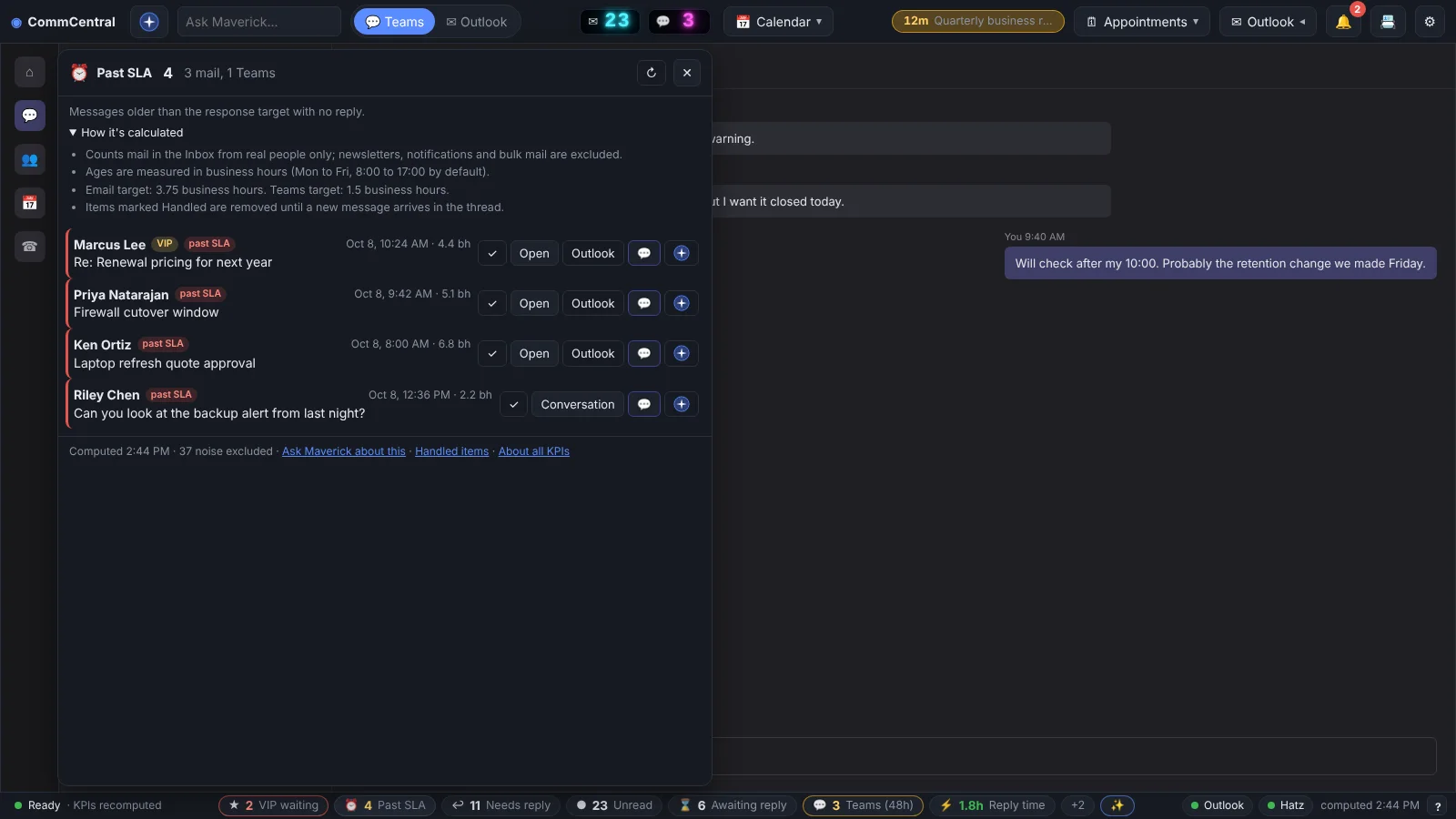Open Marcus Lee's renewal pricing message
Image resolution: width=1456 pixels, height=819 pixels.
534,253
